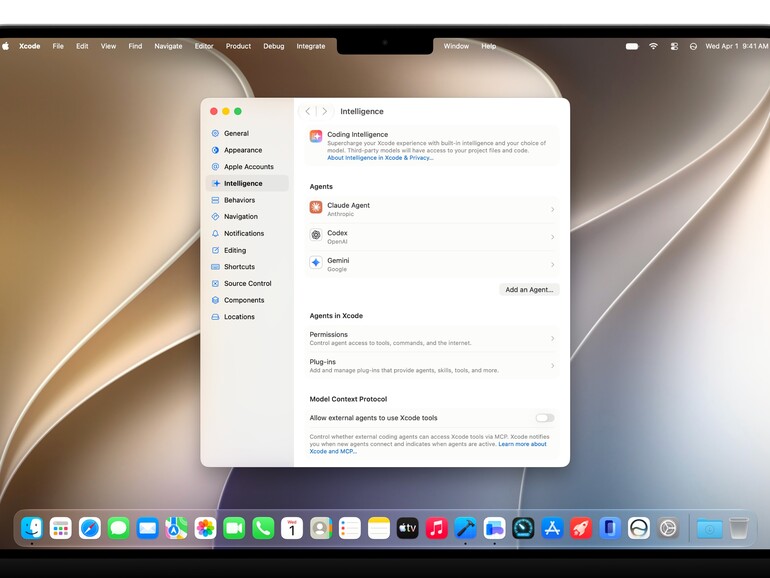This screenshot has height=578, width=770.
Task: Open the Trash in the Dock
Action: click(x=738, y=528)
